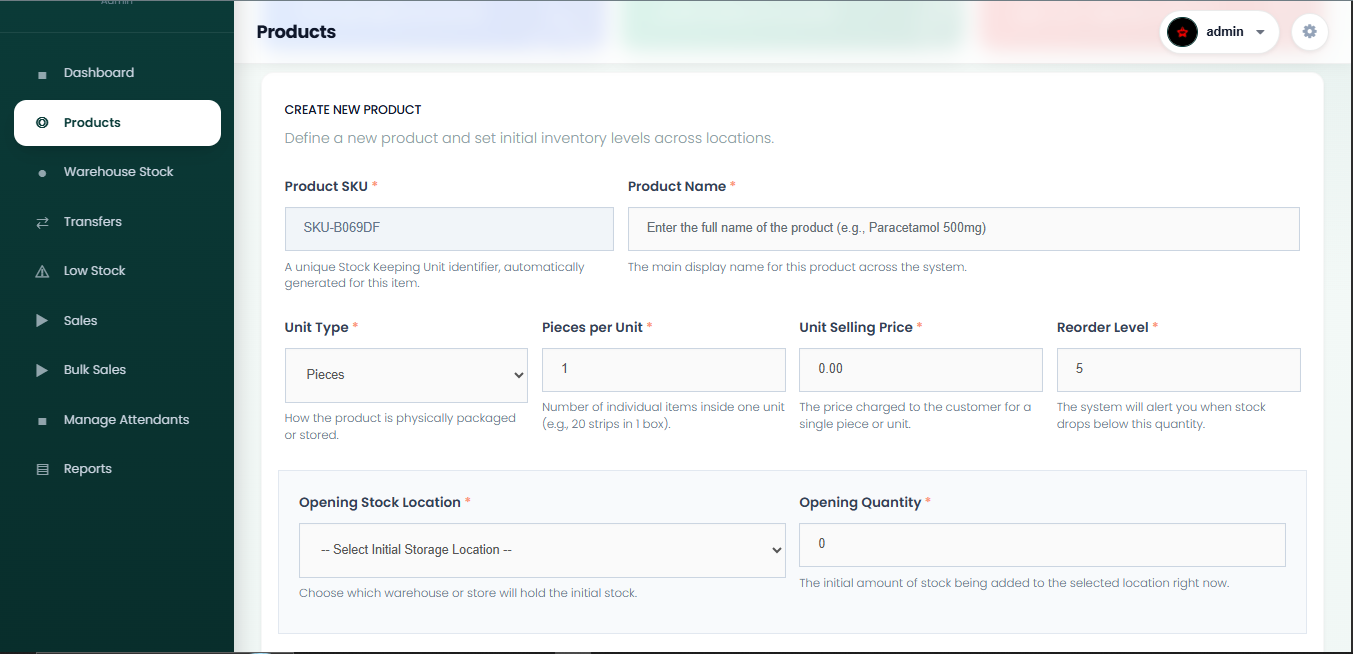Click the Product Name text field
Viewport: 1353px width, 654px height.
[964, 229]
